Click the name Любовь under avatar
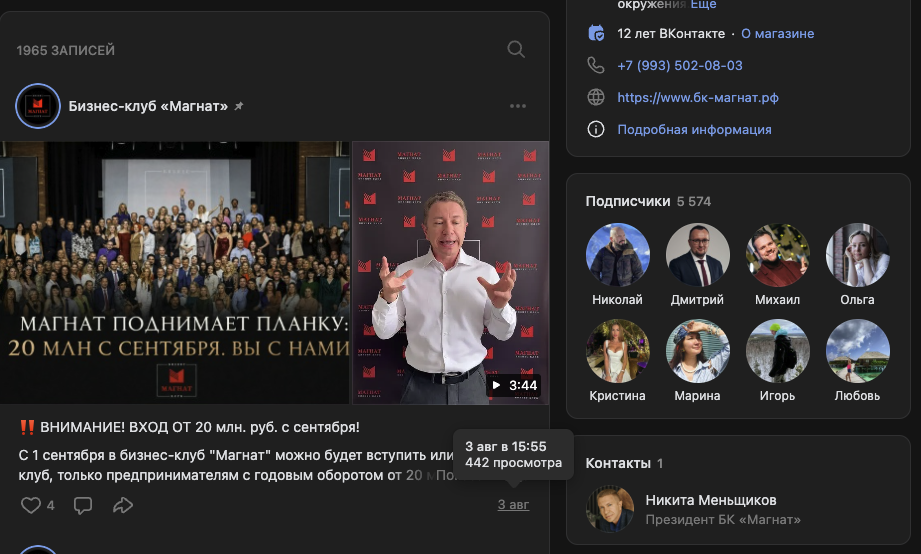Screen dimensions: 921x554 point(858,396)
